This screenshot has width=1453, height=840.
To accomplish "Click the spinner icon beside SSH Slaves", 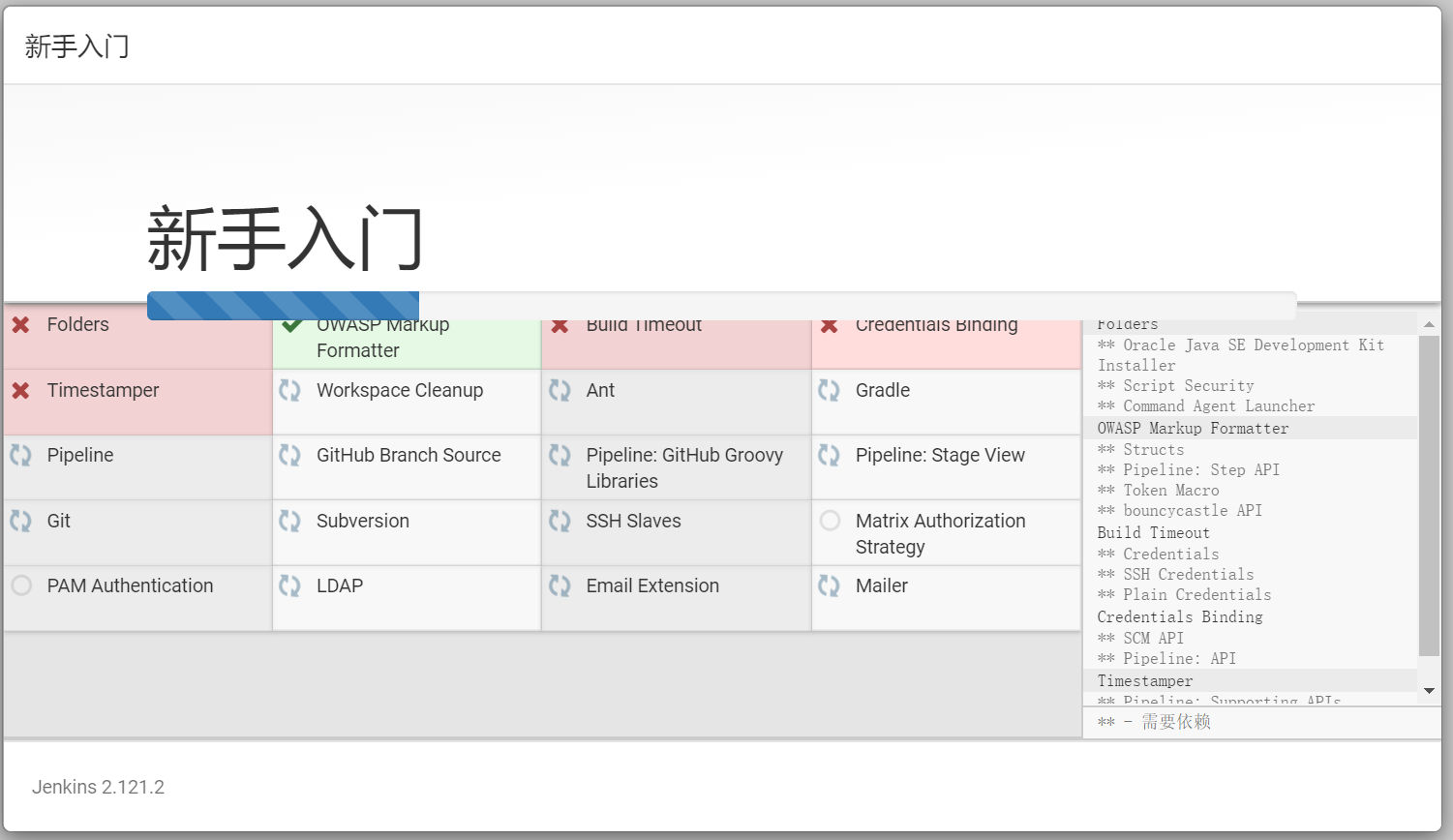I will 560,521.
